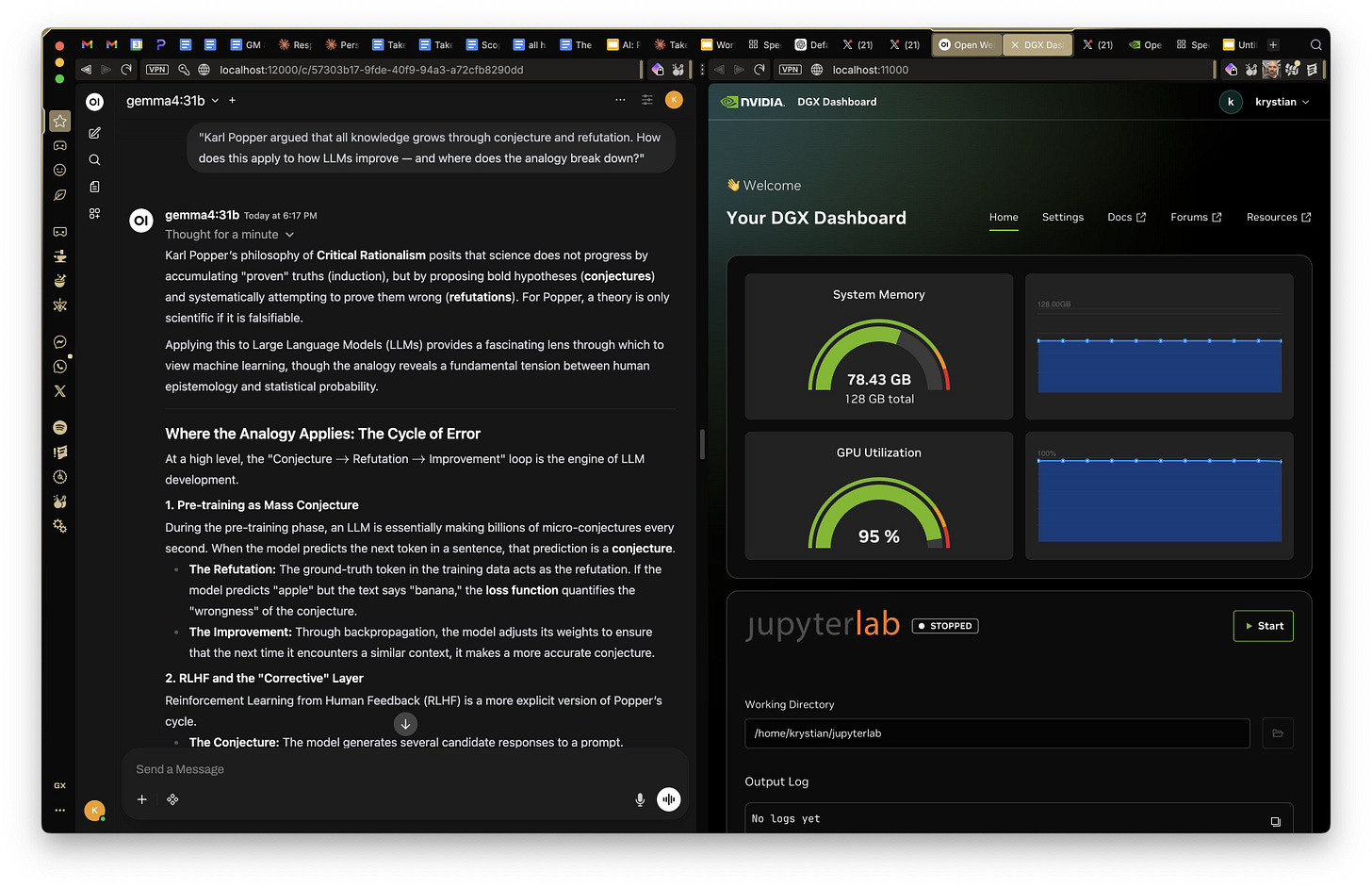This screenshot has height=888, width=1372.
Task: Click the k avatar circle in DGX header
Action: (x=1231, y=102)
